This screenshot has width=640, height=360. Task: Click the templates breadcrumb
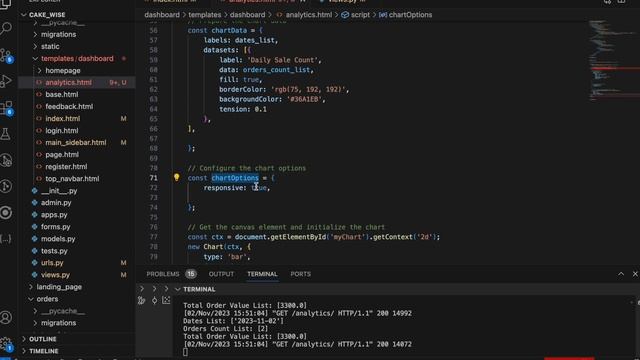click(204, 15)
